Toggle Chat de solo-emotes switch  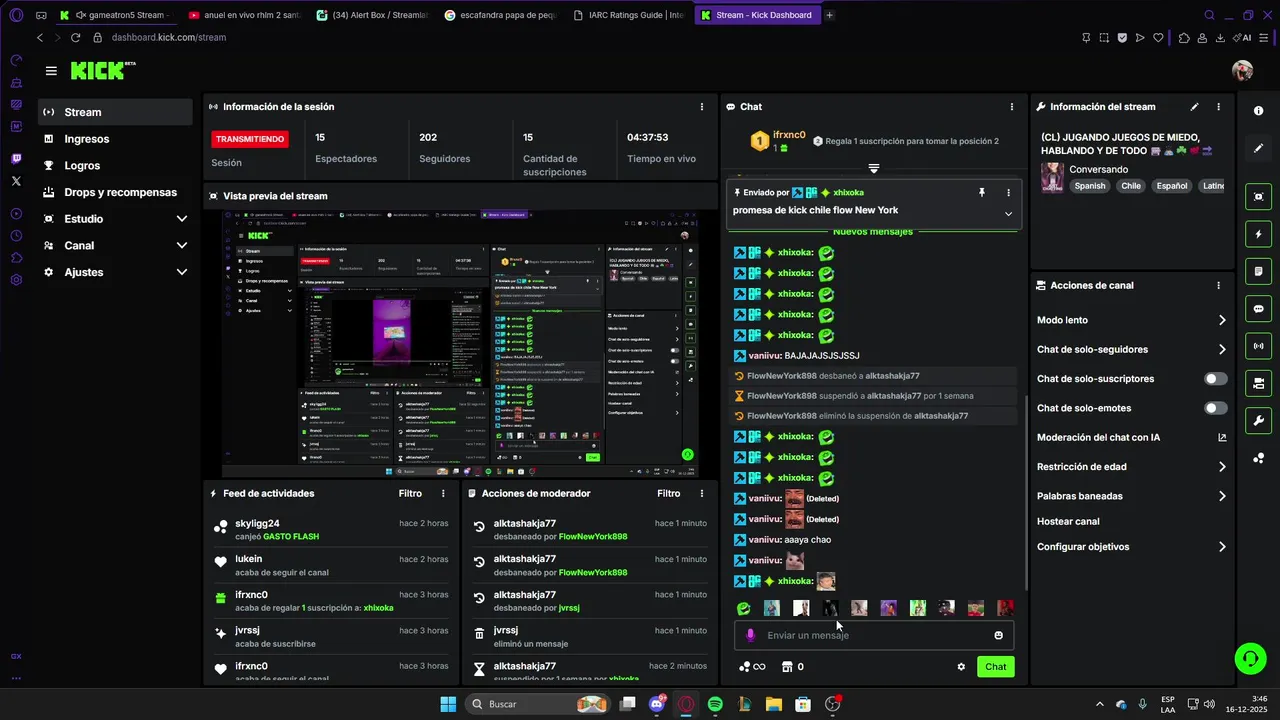coord(1215,408)
